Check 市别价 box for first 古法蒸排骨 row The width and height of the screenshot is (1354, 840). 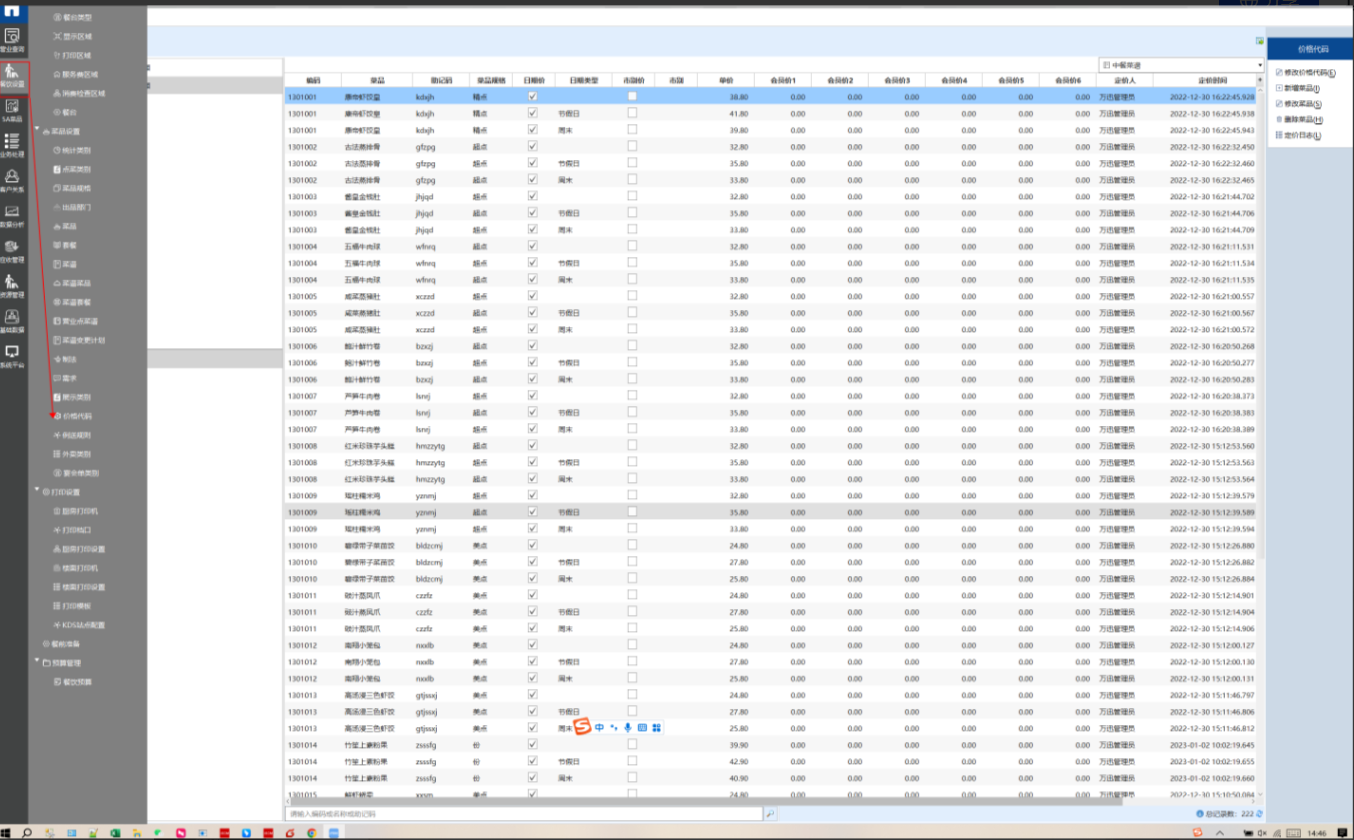coord(632,147)
